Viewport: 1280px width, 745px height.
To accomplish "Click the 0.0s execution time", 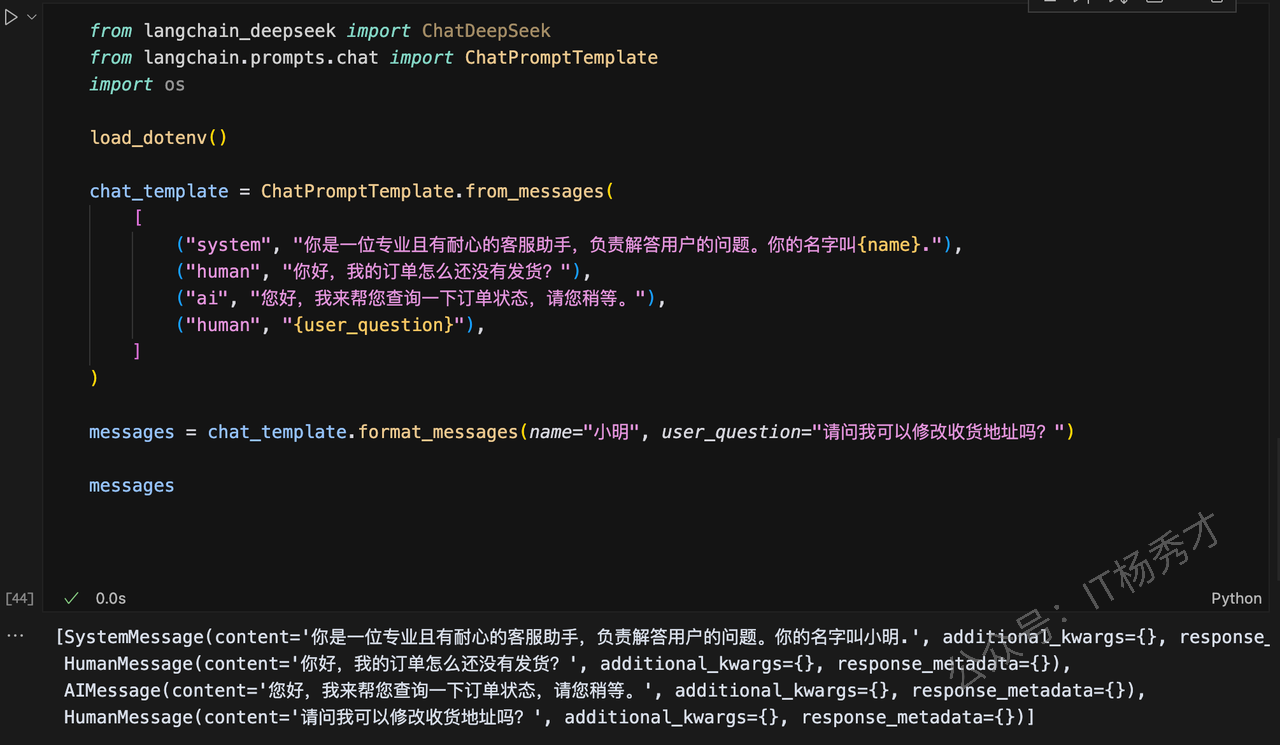I will pyautogui.click(x=111, y=598).
